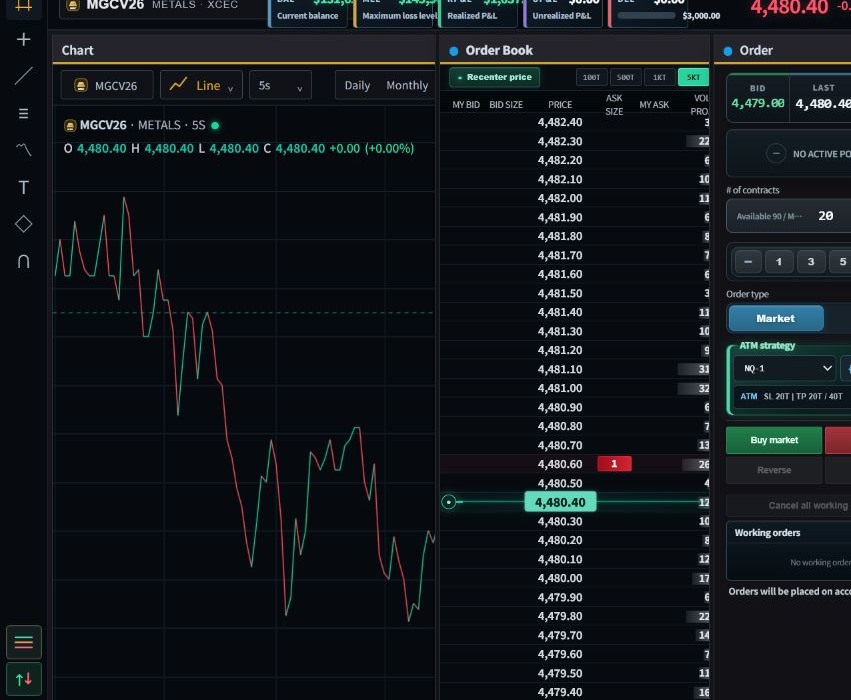Set contract quantity preset to 1
The height and width of the screenshot is (700, 851).
779,262
